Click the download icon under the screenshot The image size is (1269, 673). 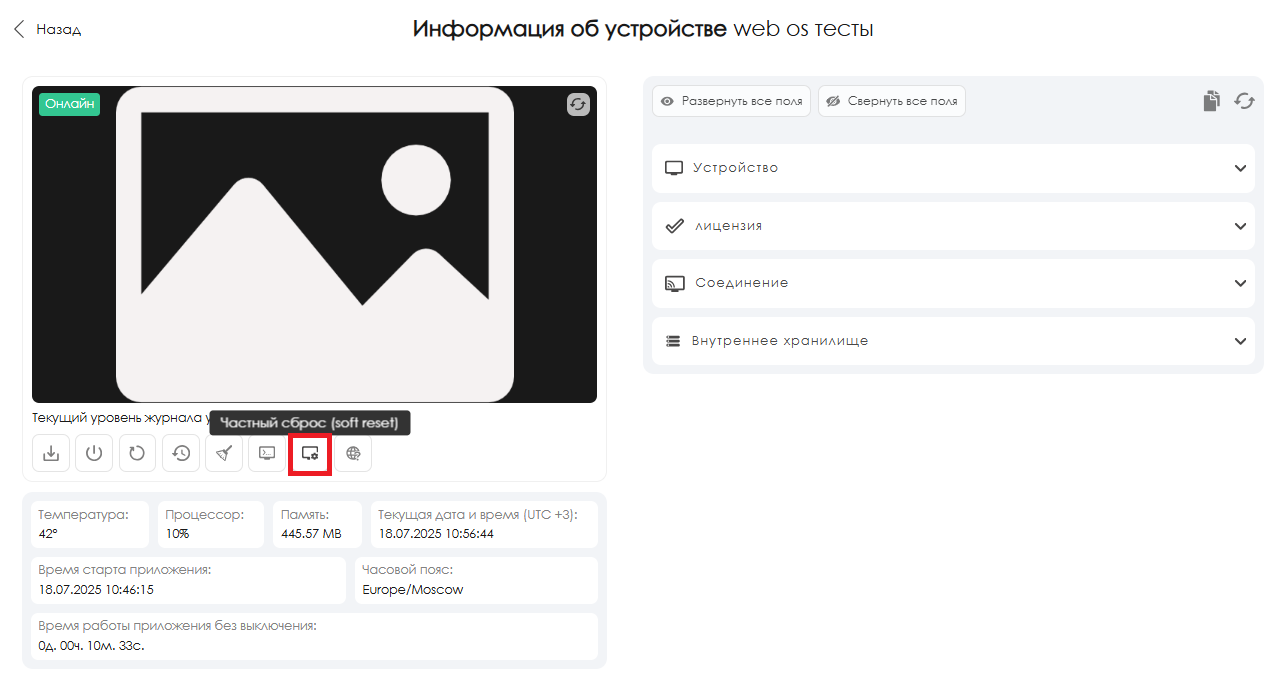[x=51, y=453]
